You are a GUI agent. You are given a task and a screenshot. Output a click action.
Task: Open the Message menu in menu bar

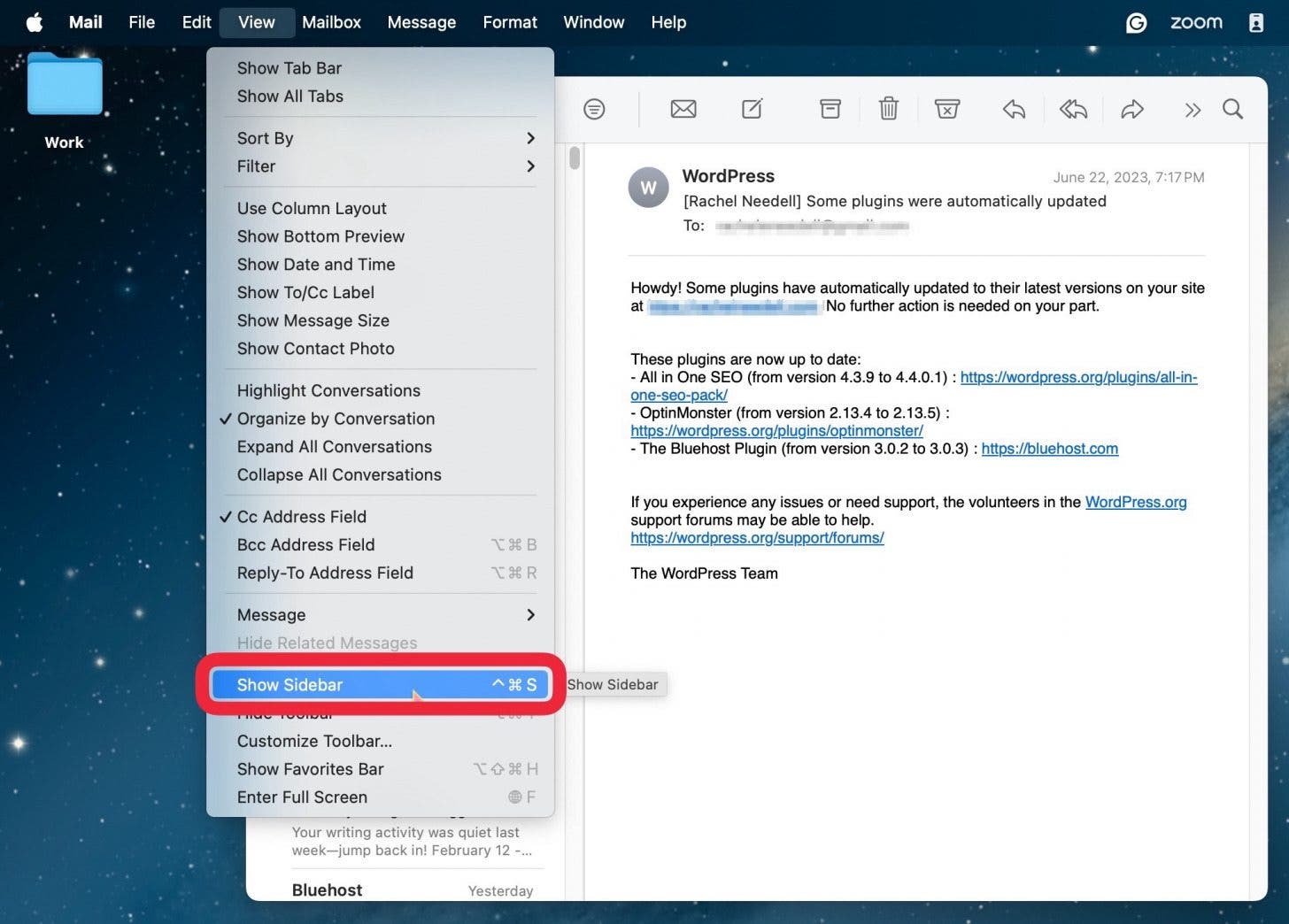(421, 22)
